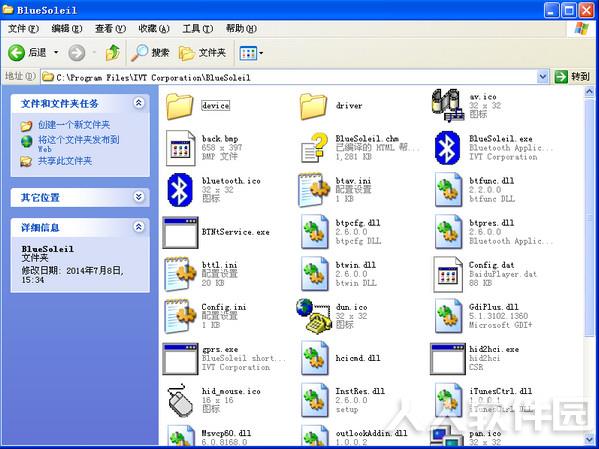Select the btav.ini settings file icon

tap(314, 190)
